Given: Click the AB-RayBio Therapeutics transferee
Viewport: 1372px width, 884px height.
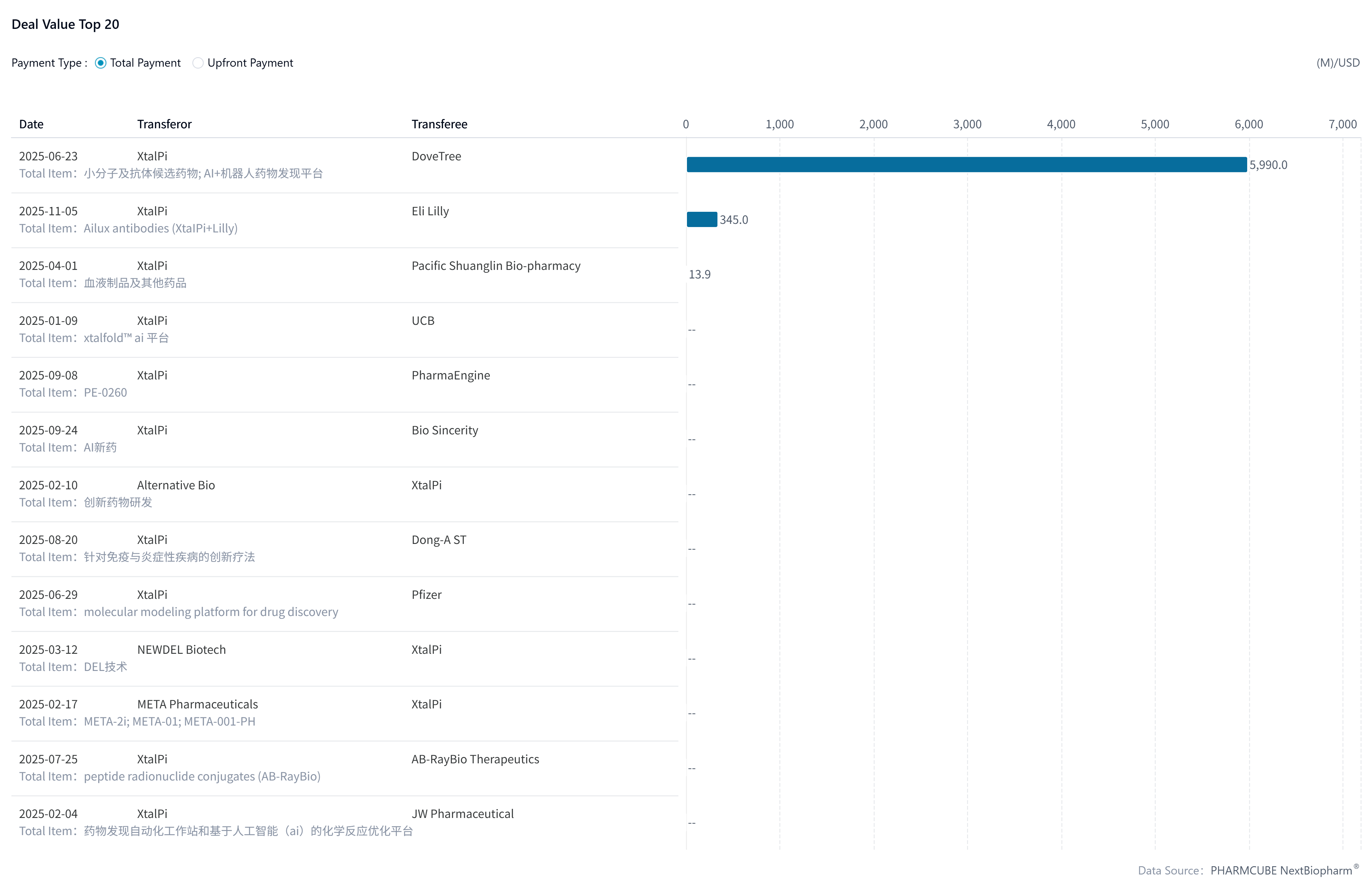Looking at the screenshot, I should (475, 760).
